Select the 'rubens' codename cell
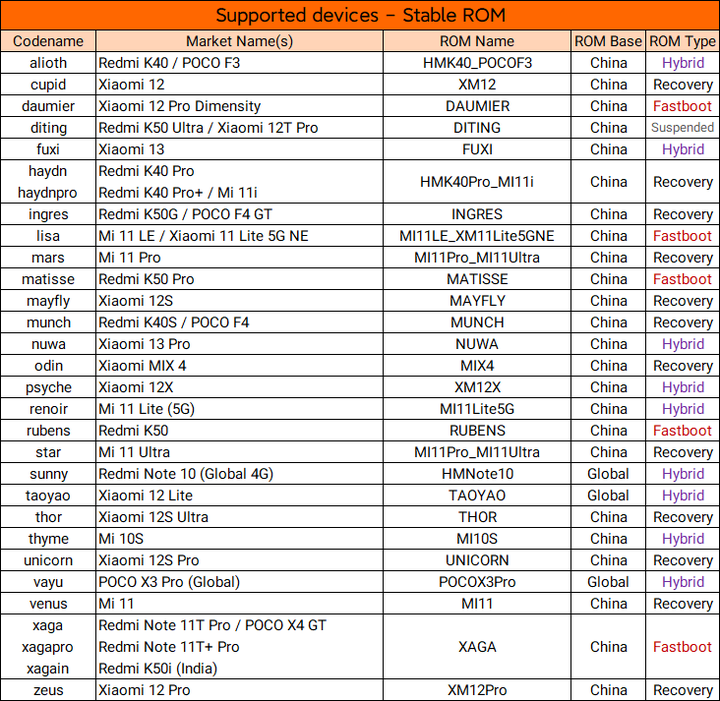720x701 pixels. [x=48, y=431]
